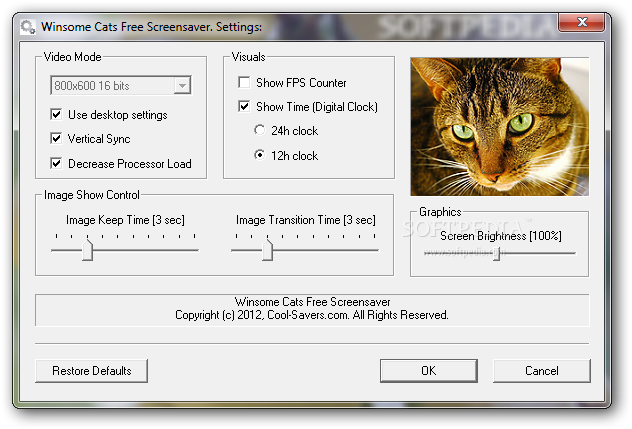
Task: Click the cat preview image
Action: tap(499, 127)
